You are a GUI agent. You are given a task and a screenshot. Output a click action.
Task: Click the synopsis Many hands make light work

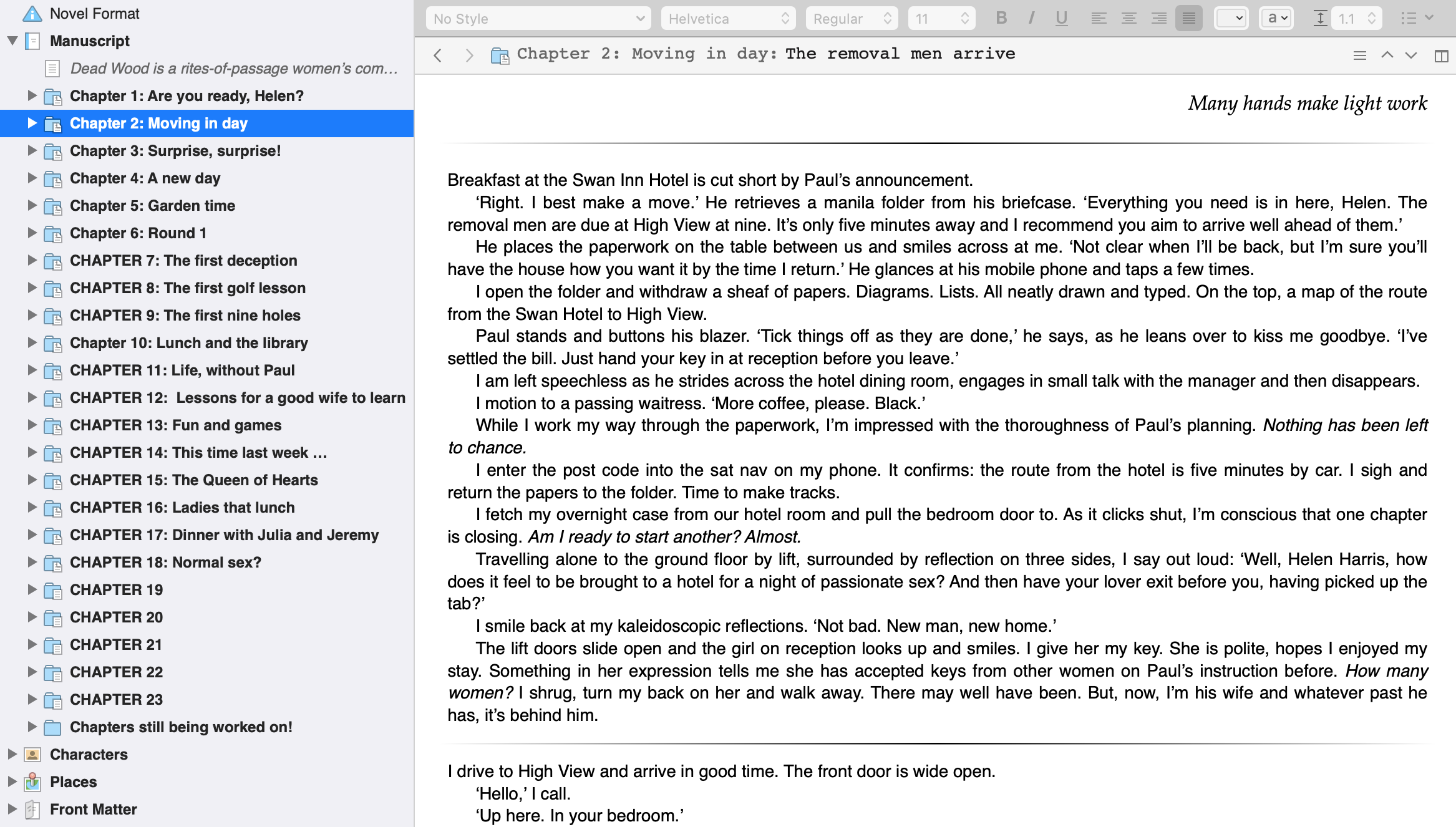1308,103
